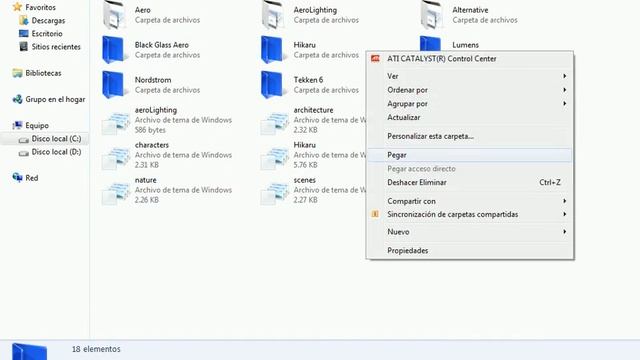Select Escritorio in navigation pane
Screen dimensions: 640x360
(x=47, y=33)
